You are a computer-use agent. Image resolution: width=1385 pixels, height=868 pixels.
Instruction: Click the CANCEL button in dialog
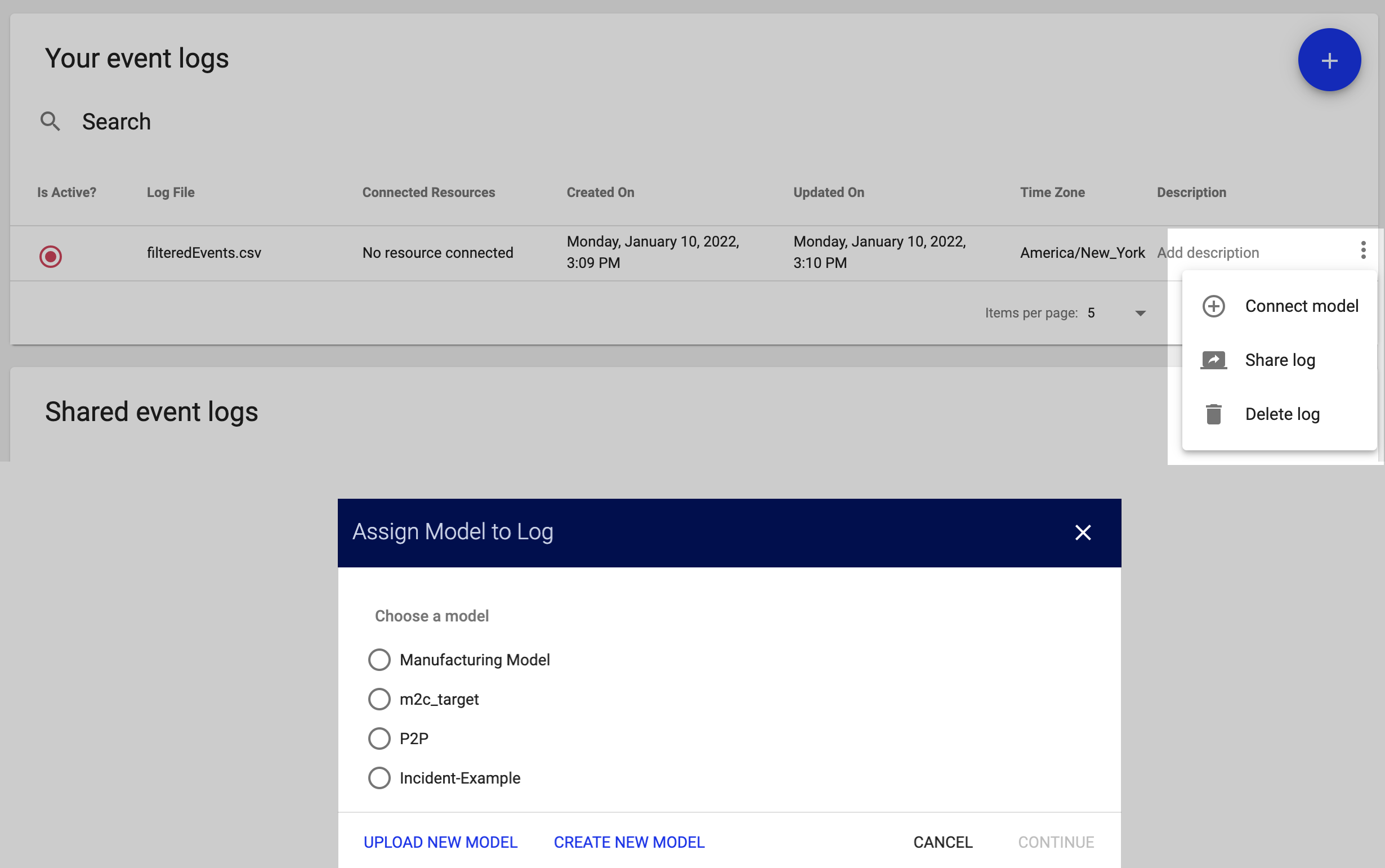[942, 841]
